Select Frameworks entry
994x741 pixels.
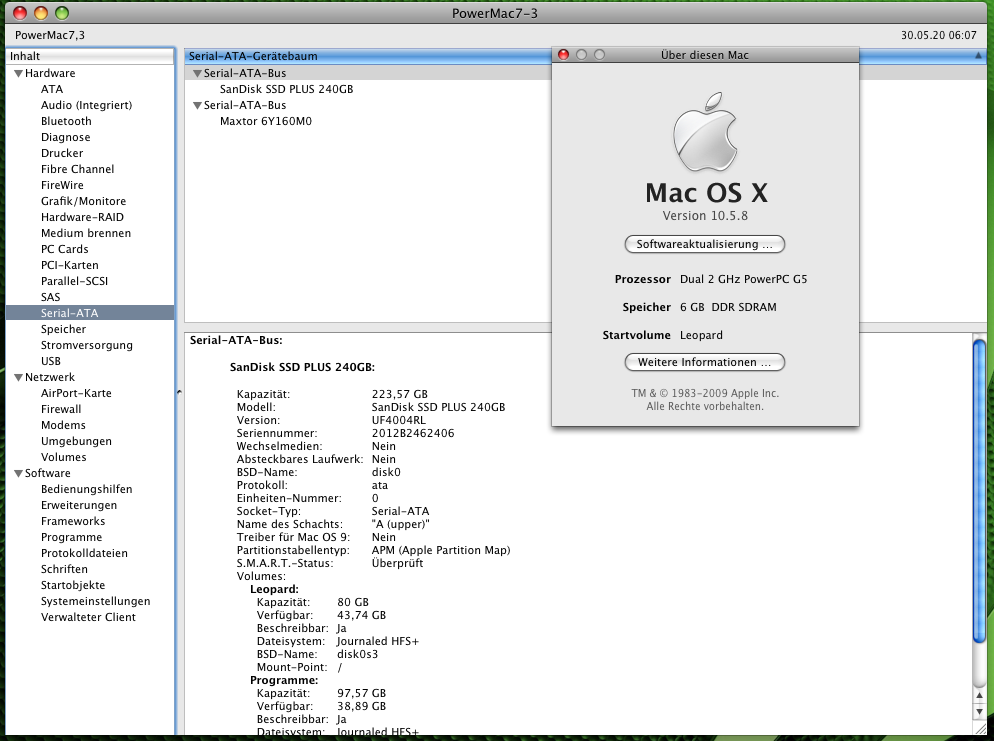click(x=73, y=521)
